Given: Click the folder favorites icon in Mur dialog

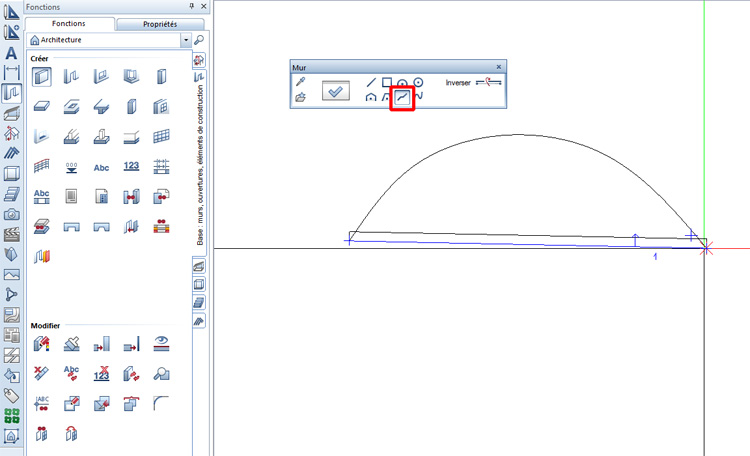Looking at the screenshot, I should [300, 97].
